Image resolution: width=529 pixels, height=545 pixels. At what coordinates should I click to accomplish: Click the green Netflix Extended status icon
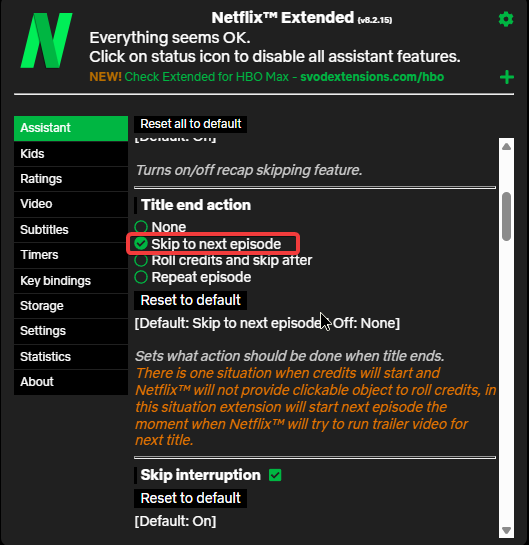pyautogui.click(x=47, y=40)
